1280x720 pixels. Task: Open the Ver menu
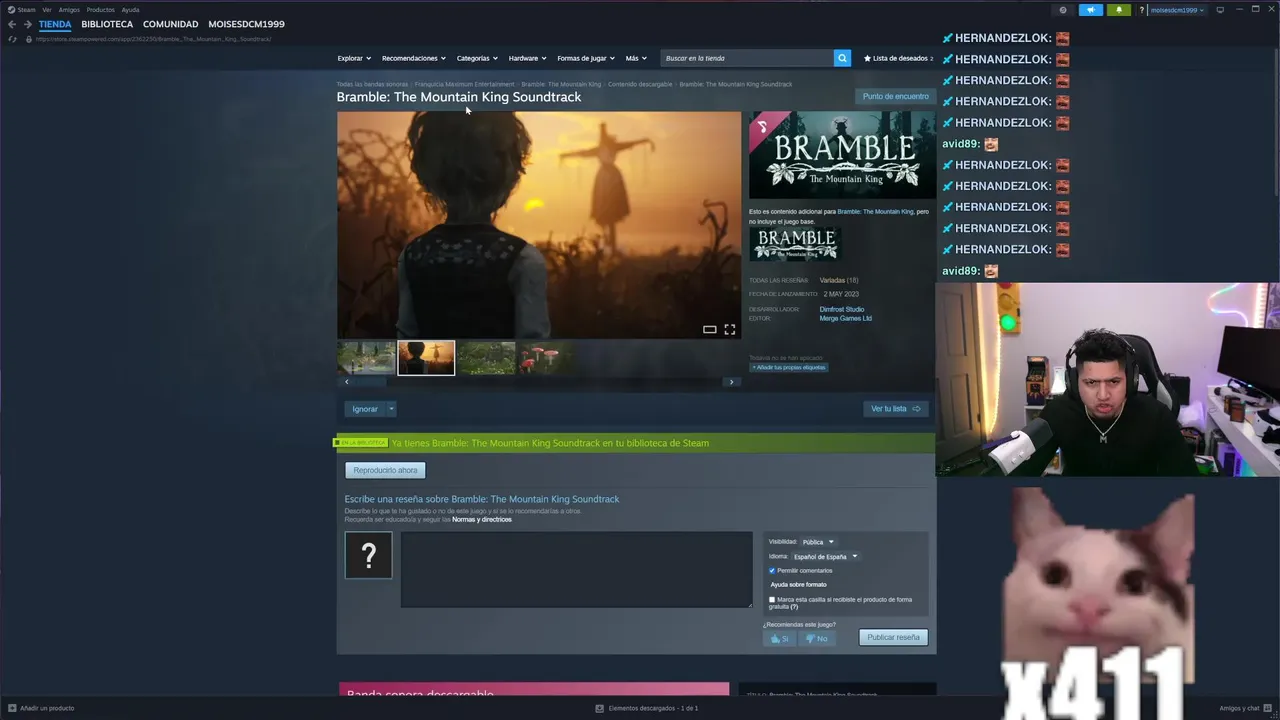(47, 10)
